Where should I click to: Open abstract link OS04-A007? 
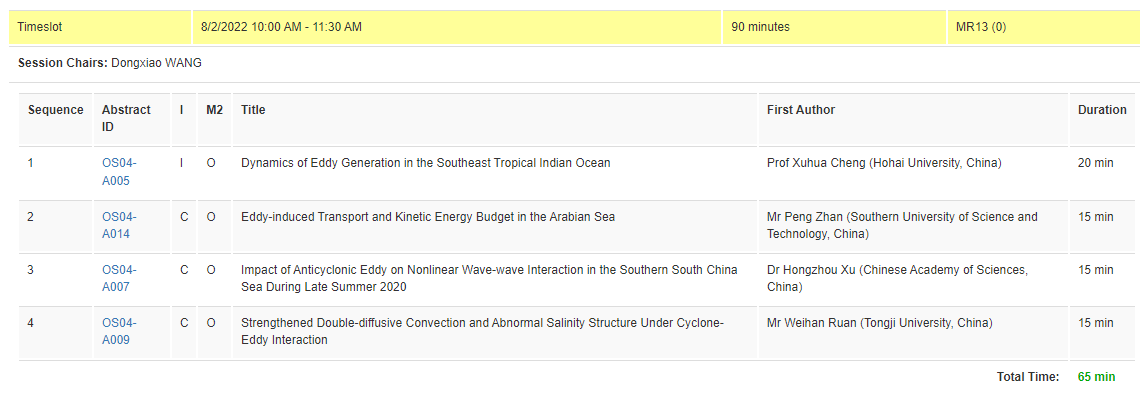click(x=119, y=278)
